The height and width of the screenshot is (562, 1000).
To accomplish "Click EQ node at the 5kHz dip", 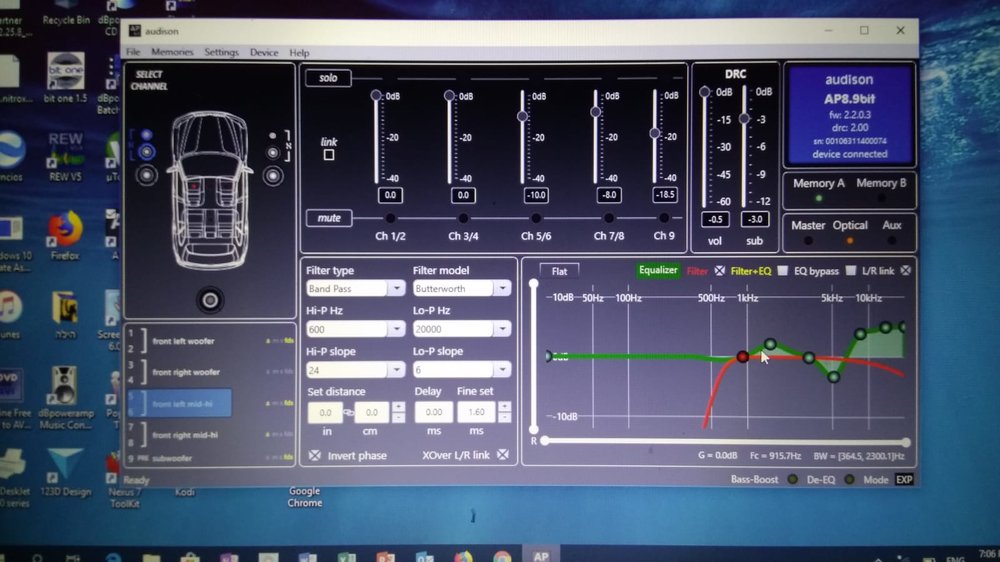I will click(x=834, y=377).
